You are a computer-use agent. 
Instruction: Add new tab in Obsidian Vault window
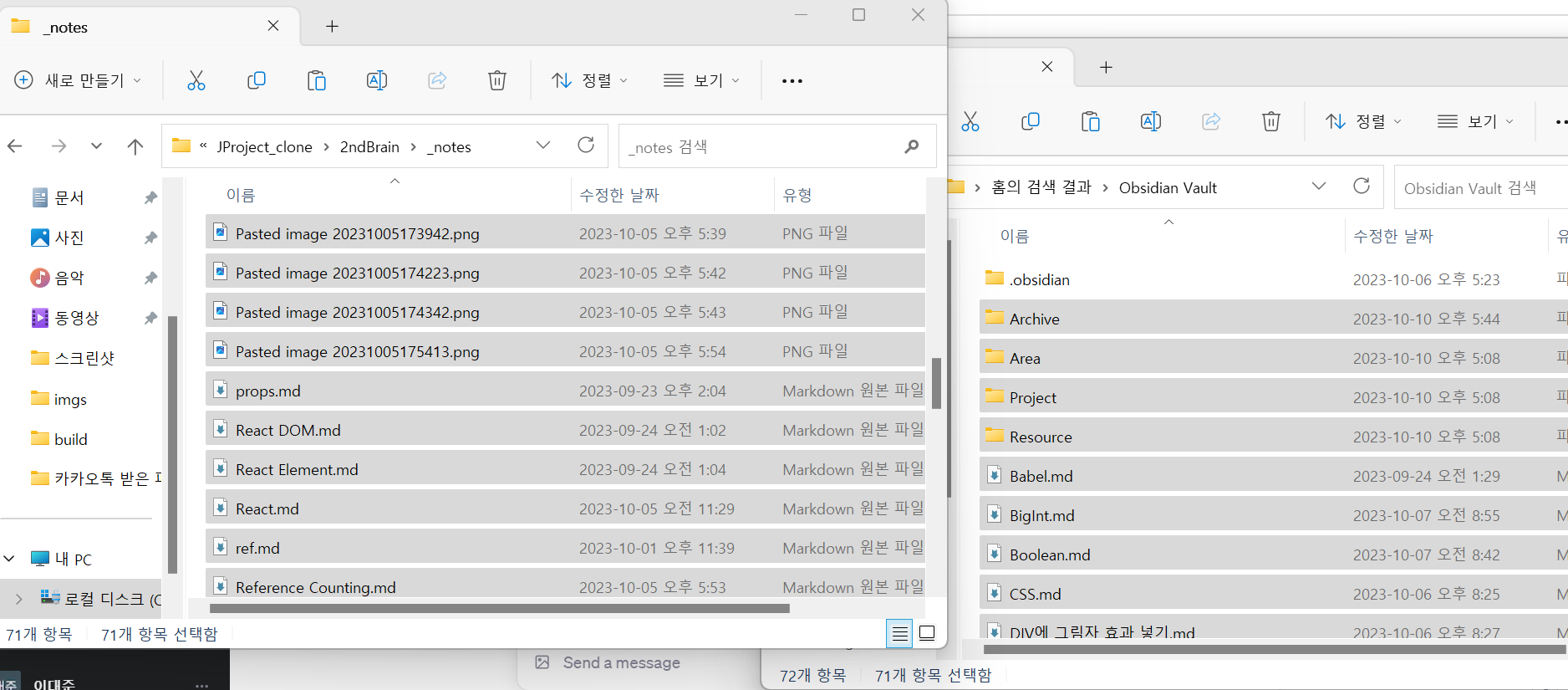coord(1106,67)
